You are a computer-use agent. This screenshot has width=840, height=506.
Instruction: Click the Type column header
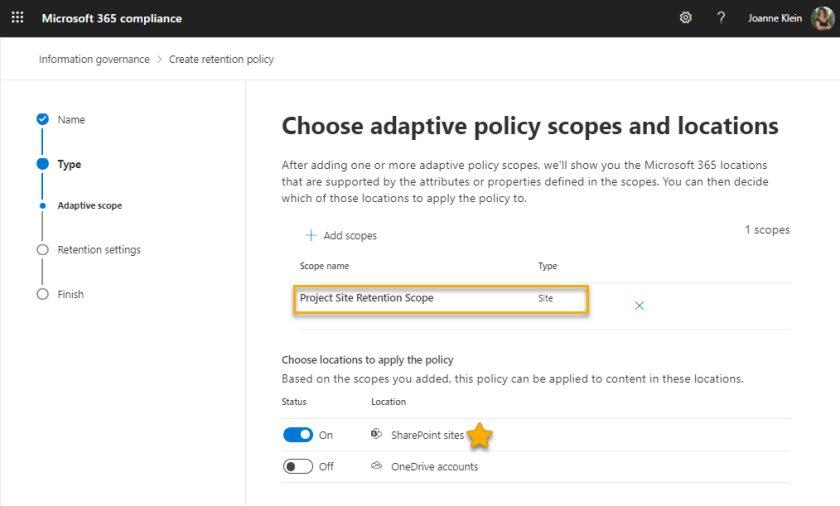point(548,266)
